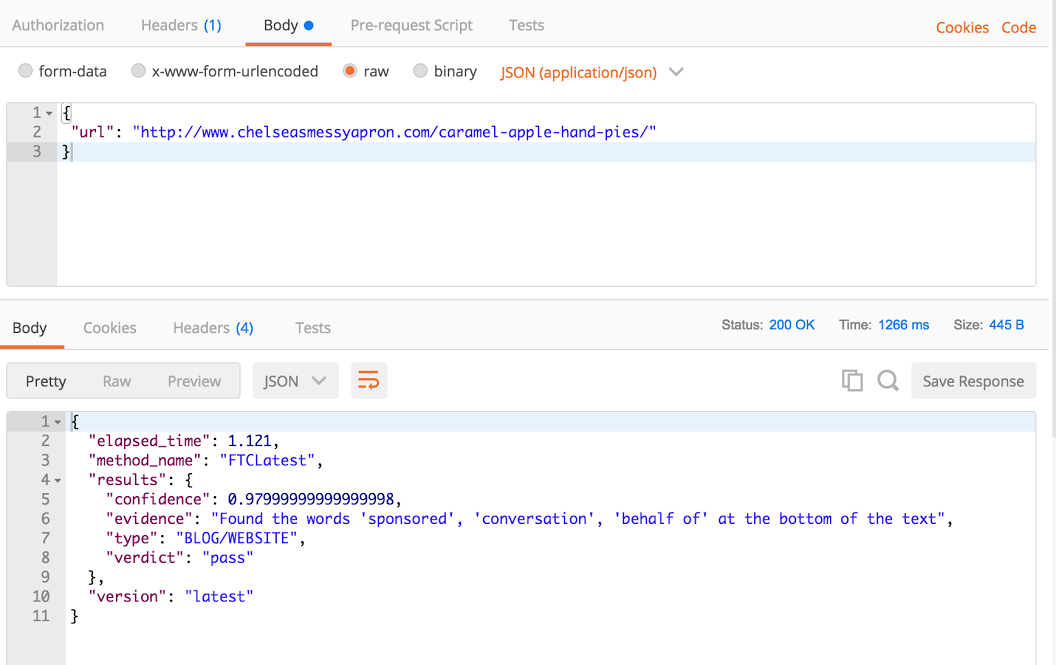Click the chelseasmessyapron URL string in request body
Viewport: 1056px width, 665px height.
(395, 132)
